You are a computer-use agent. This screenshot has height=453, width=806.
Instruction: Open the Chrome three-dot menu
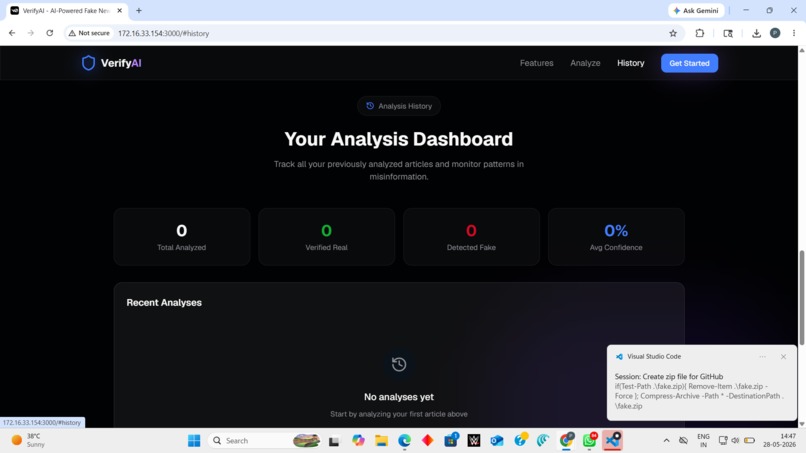point(794,33)
